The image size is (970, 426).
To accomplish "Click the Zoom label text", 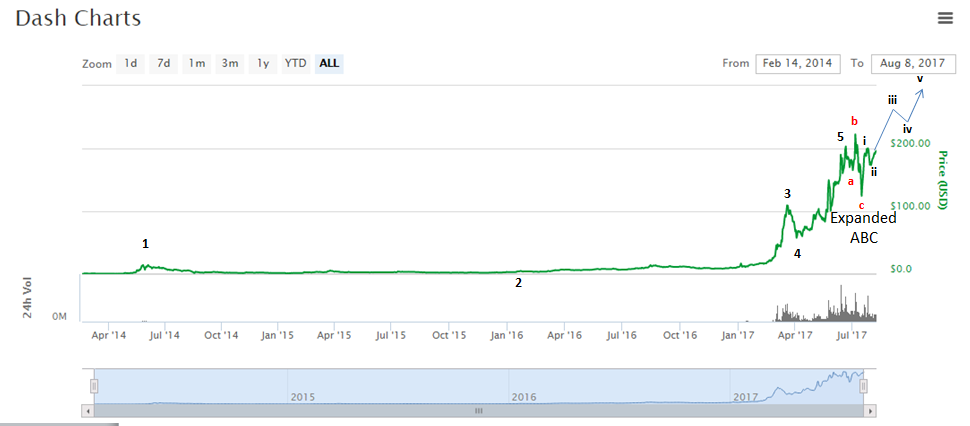I will (97, 64).
